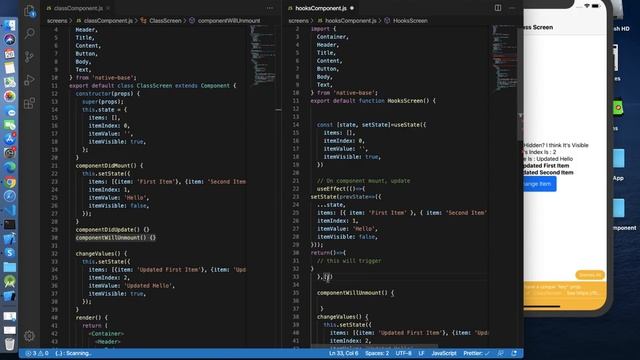
Task: Click the Prettier status item
Action: 476,353
